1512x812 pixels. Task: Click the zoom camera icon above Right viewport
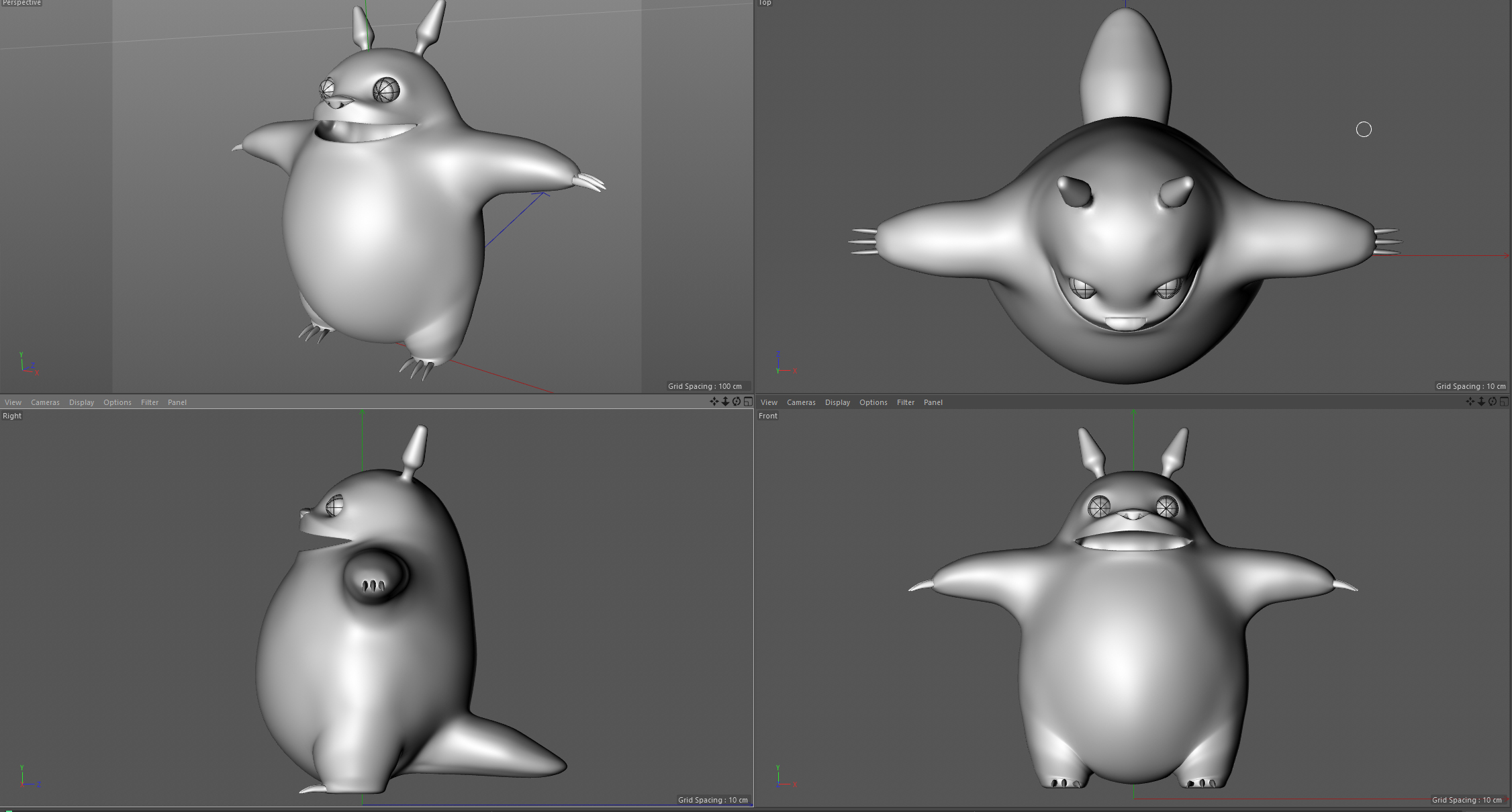pyautogui.click(x=725, y=402)
